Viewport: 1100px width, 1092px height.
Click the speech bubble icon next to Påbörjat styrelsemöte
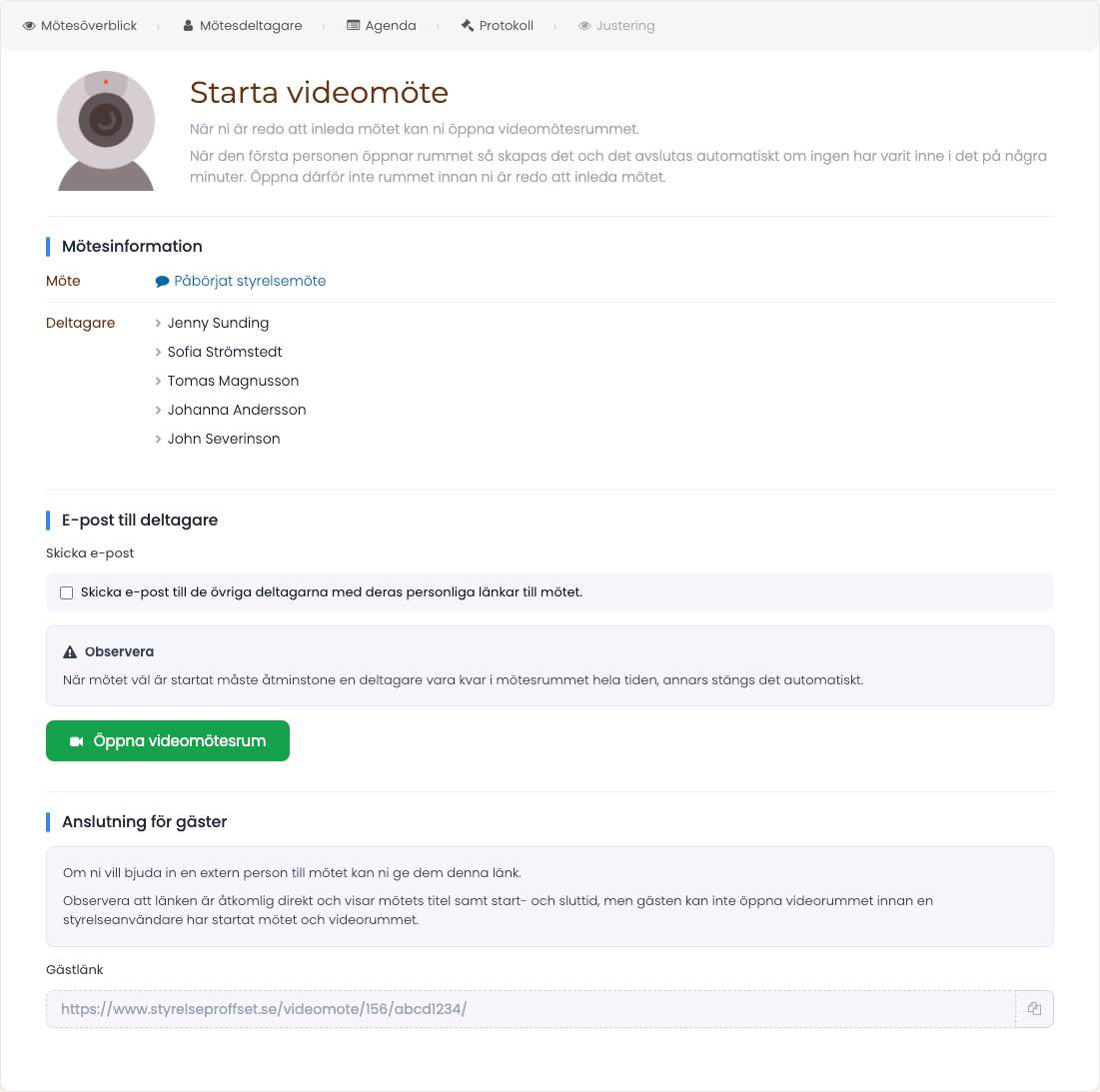(162, 281)
